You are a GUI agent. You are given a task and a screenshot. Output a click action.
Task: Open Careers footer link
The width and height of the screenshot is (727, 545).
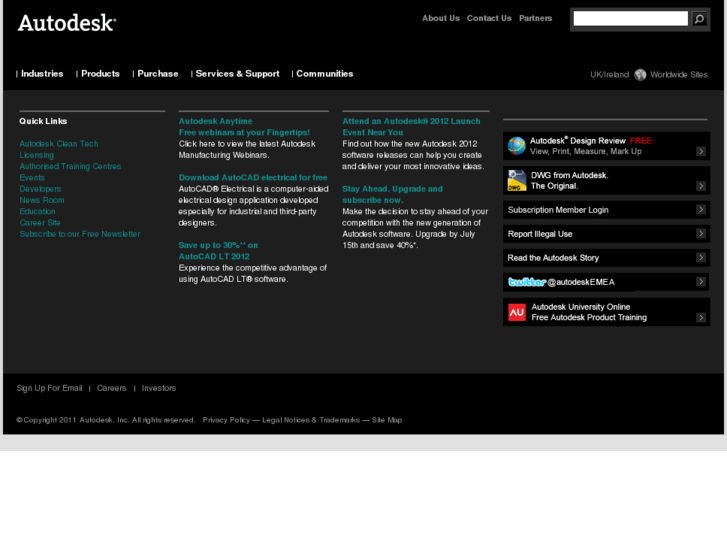coord(111,388)
